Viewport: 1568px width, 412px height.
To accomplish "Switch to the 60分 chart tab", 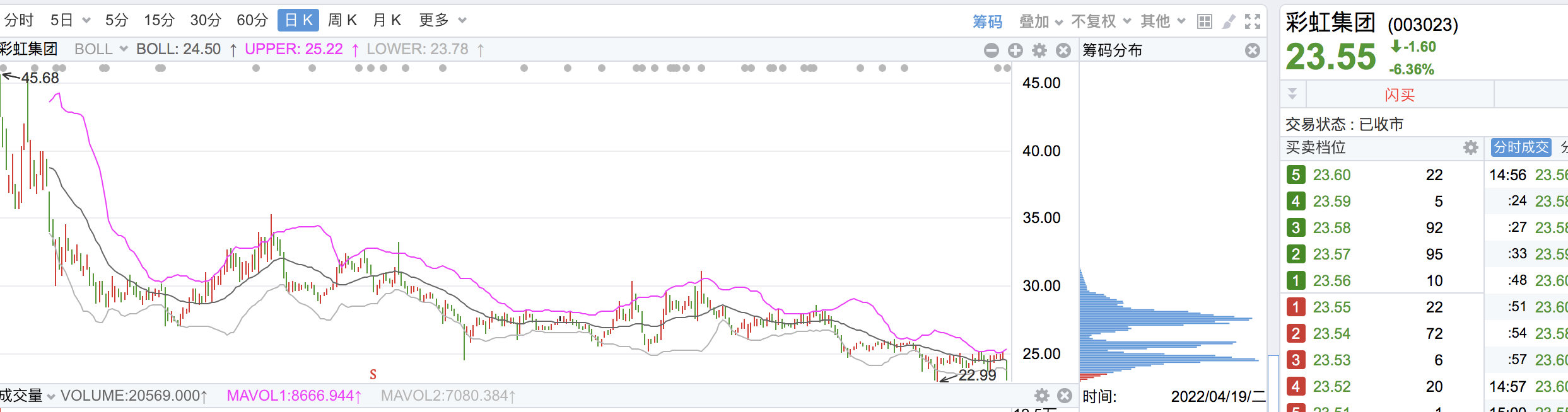I will [252, 20].
